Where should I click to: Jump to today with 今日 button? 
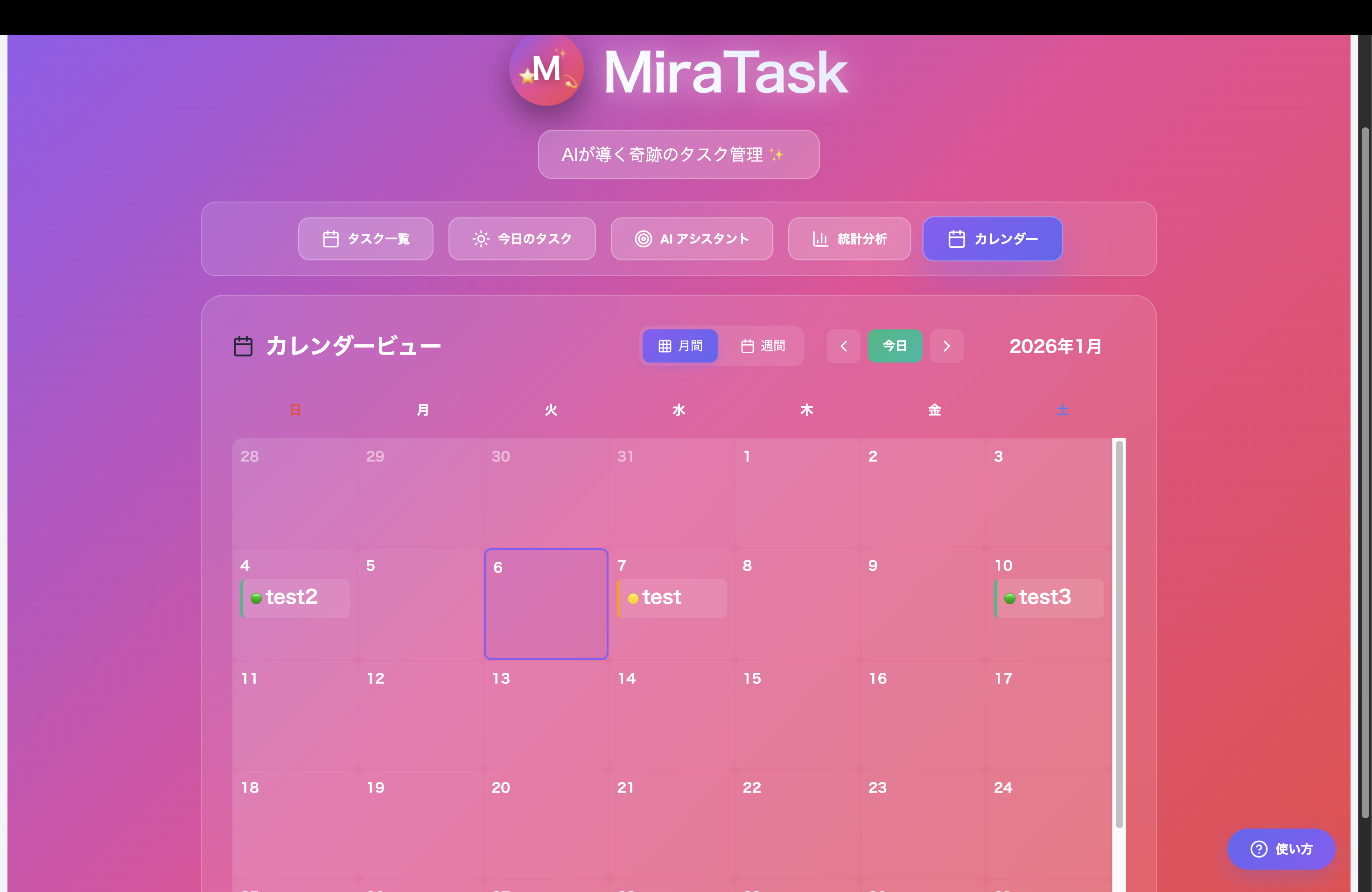[895, 346]
